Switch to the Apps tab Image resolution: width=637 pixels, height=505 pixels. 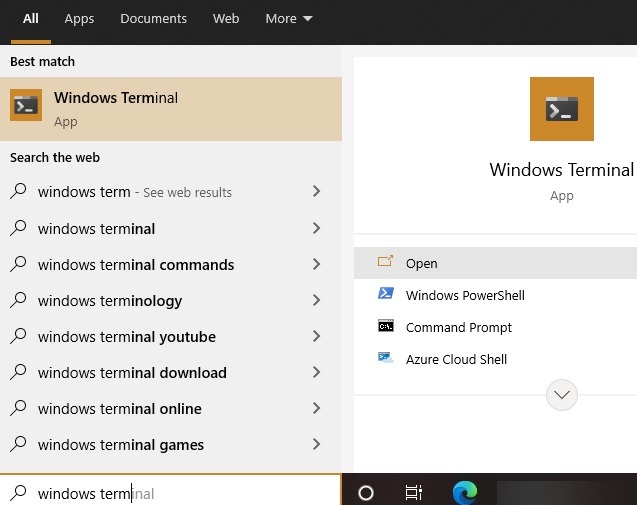(79, 19)
